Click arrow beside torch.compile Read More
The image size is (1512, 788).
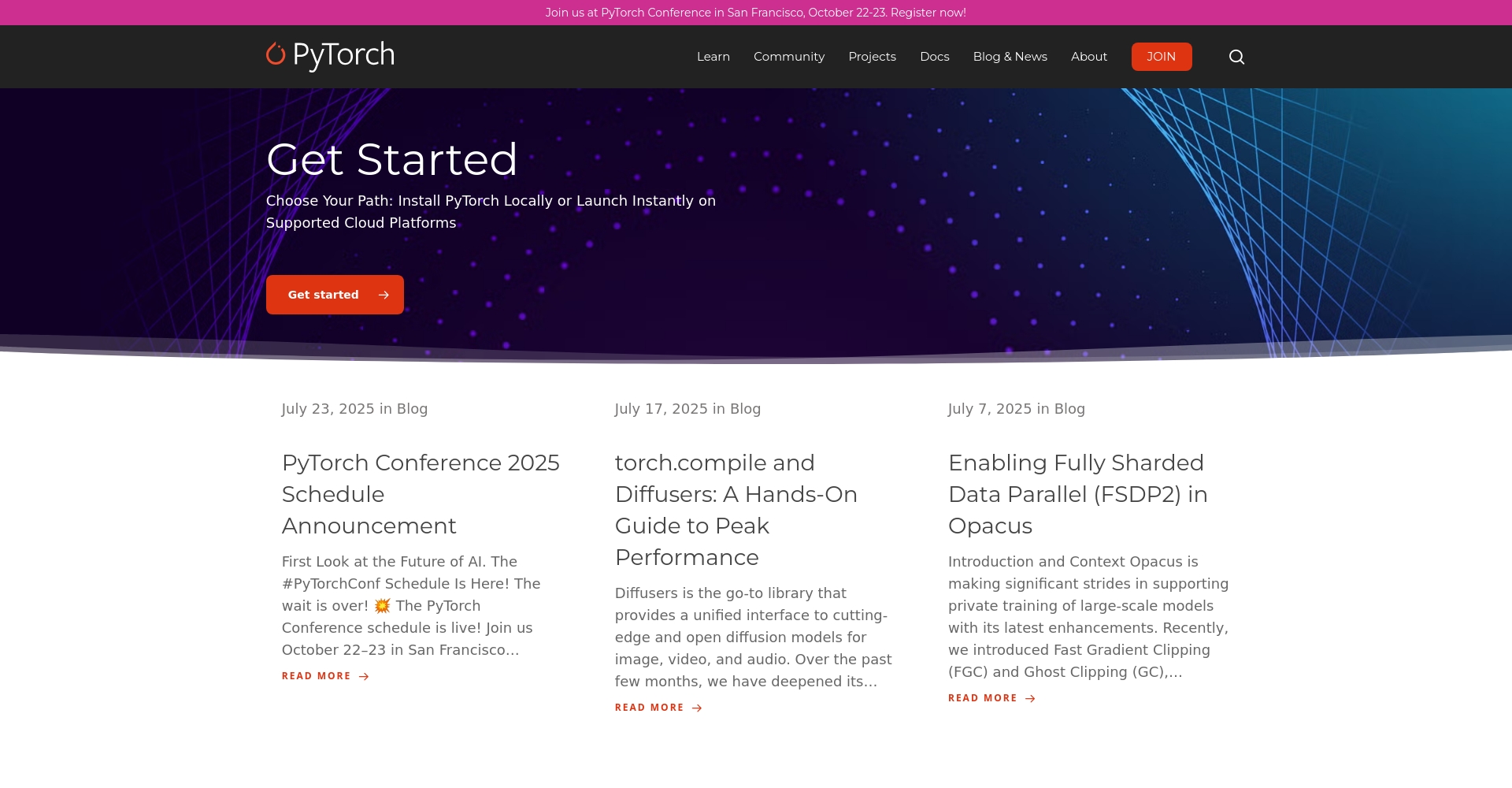point(697,708)
